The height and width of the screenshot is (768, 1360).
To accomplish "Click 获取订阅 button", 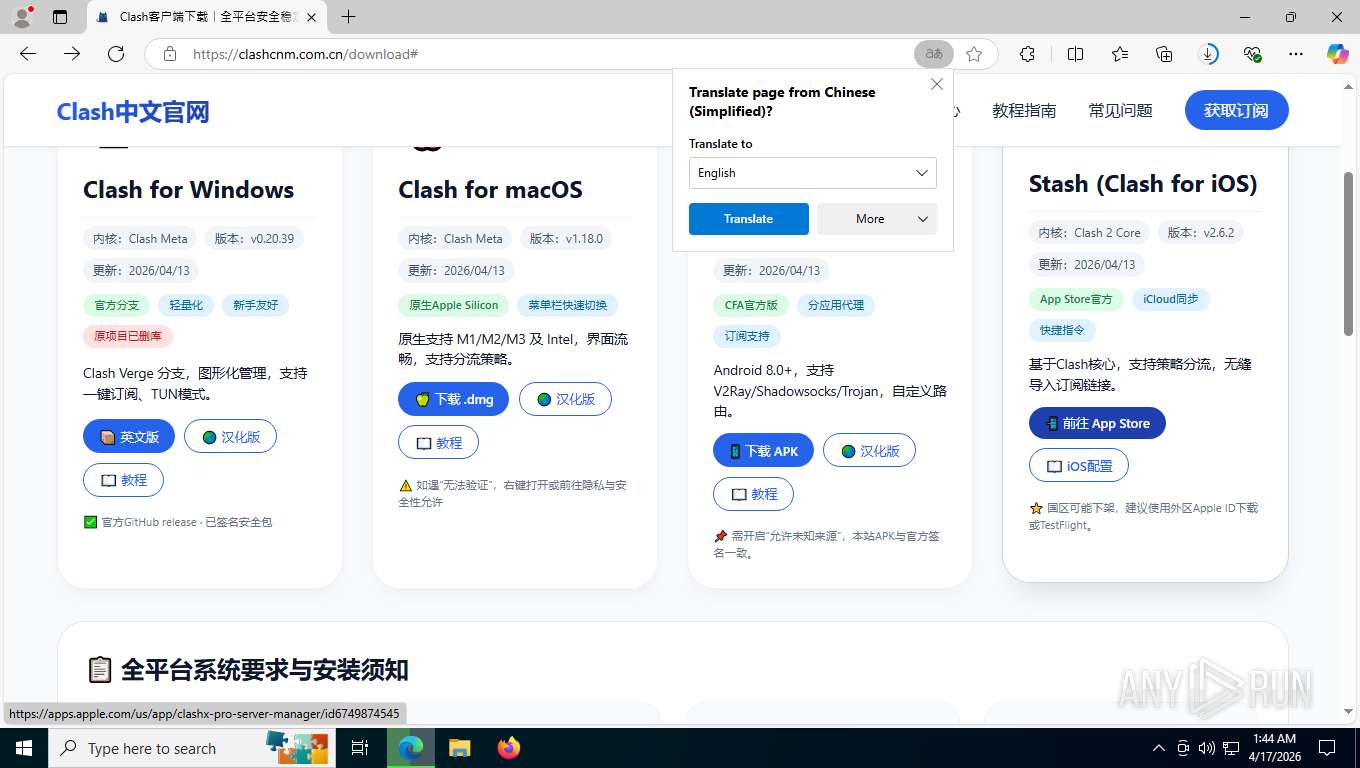I will coord(1236,110).
